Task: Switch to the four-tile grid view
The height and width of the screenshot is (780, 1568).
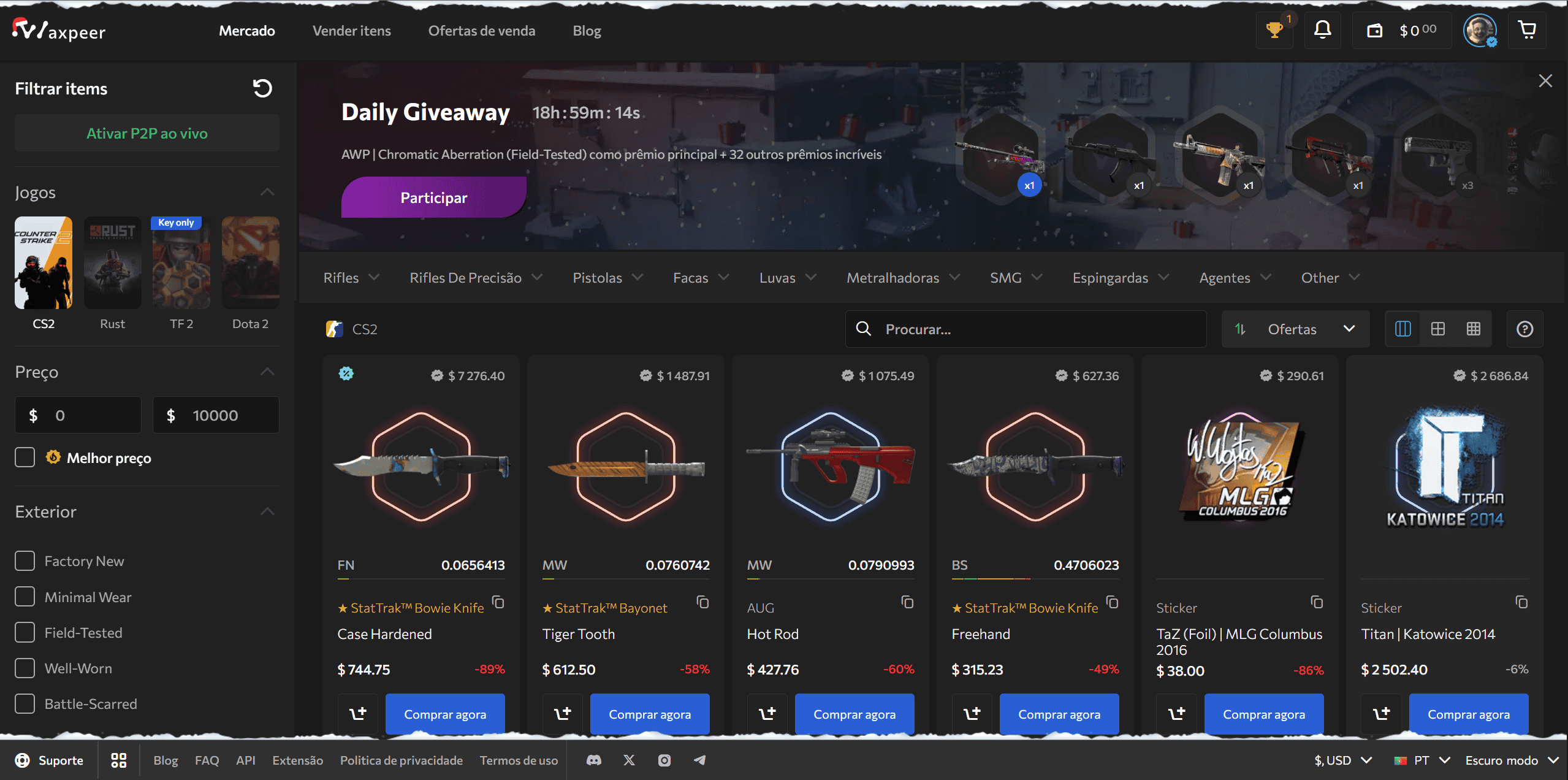Action: point(1438,329)
